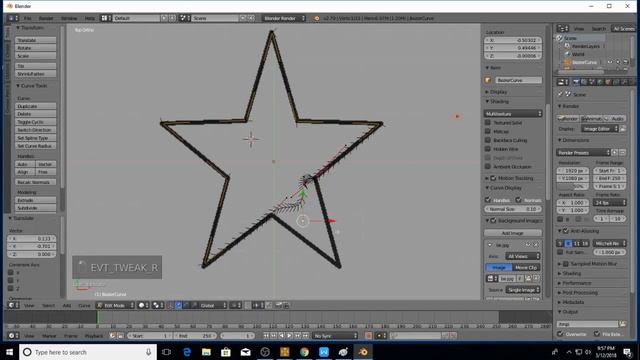The width and height of the screenshot is (640, 360).
Task: Enable Hidden Wire checkbox
Action: [x=488, y=149]
